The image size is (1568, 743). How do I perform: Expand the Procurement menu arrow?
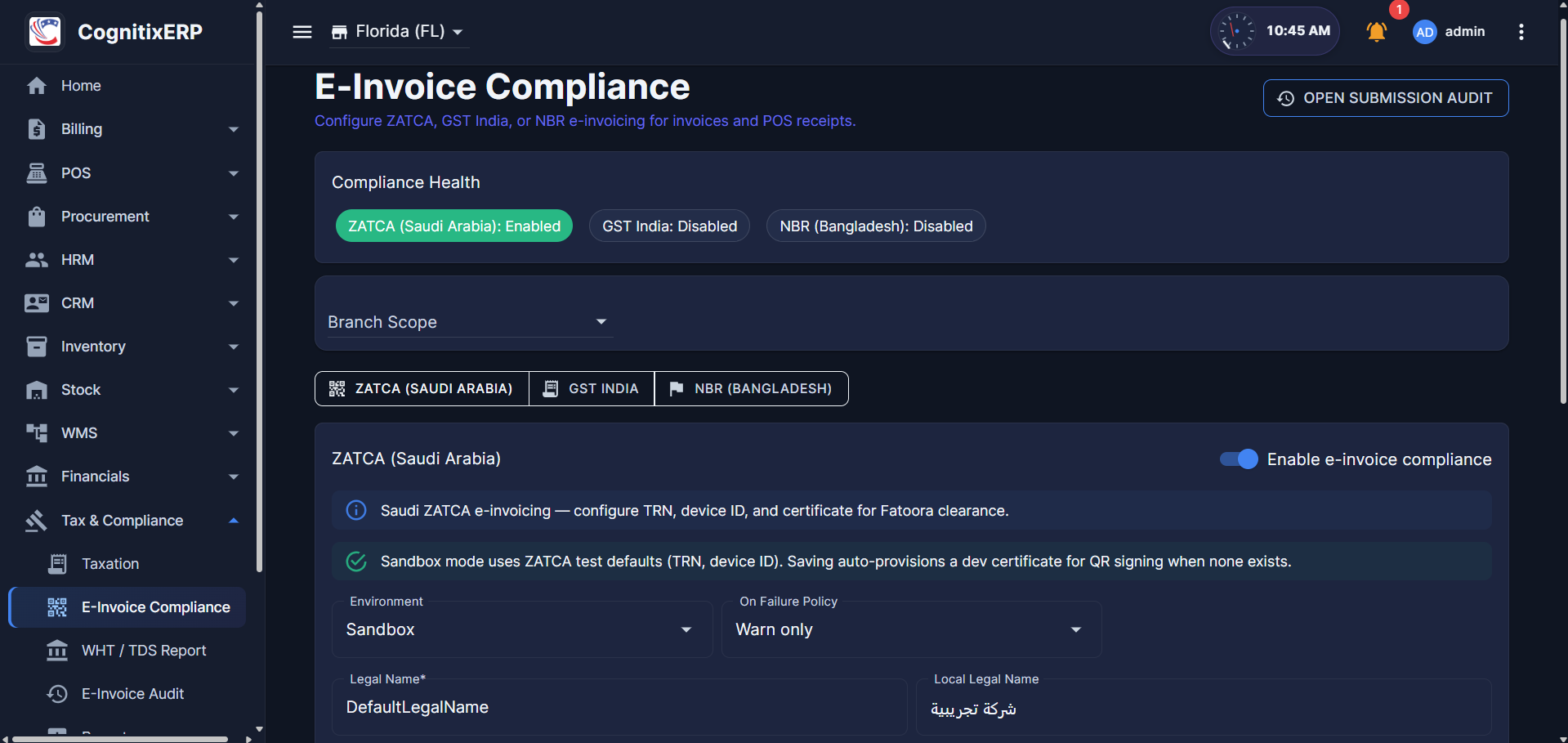tap(234, 217)
